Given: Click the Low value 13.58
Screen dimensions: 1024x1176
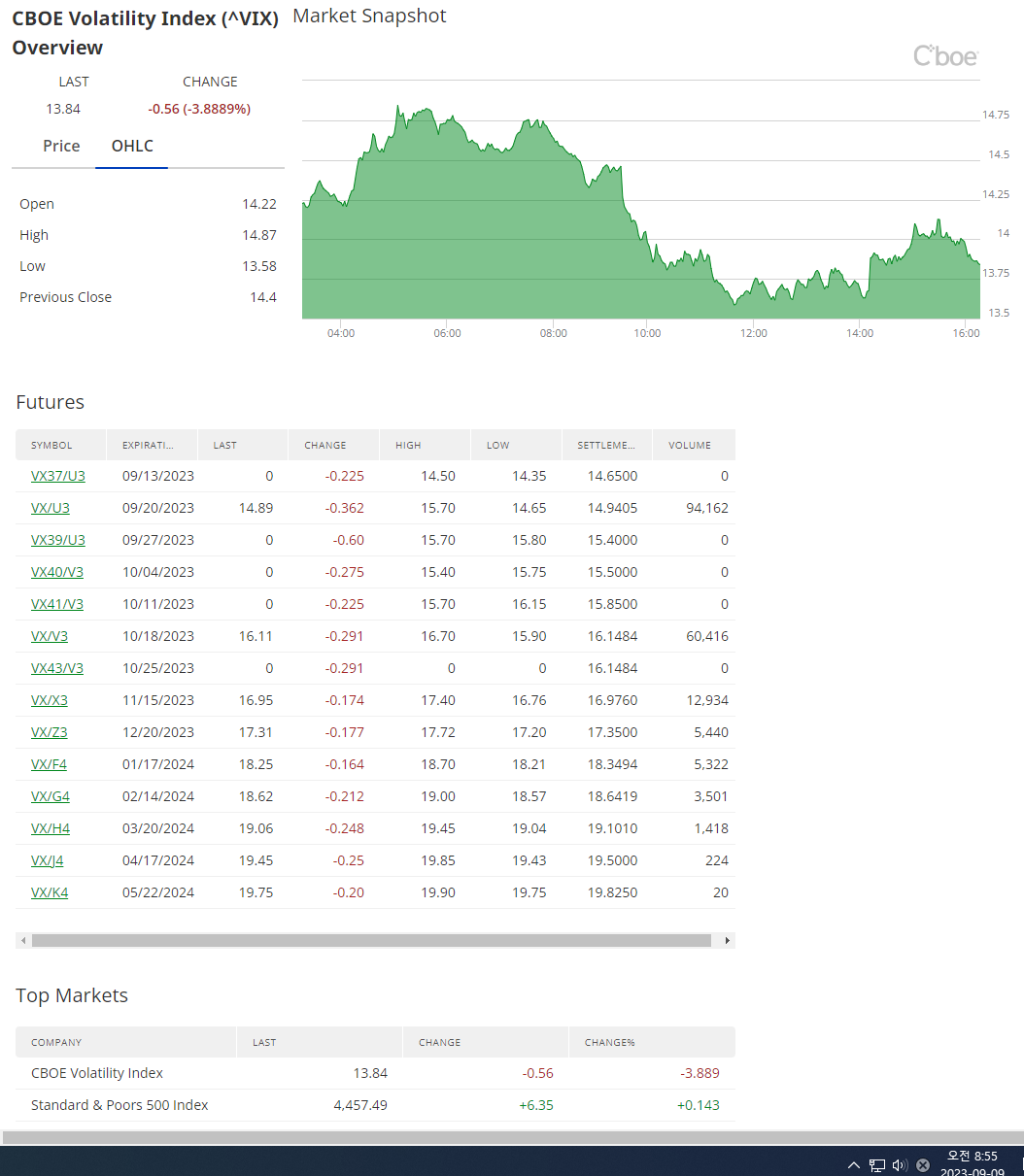Looking at the screenshot, I should tap(259, 266).
